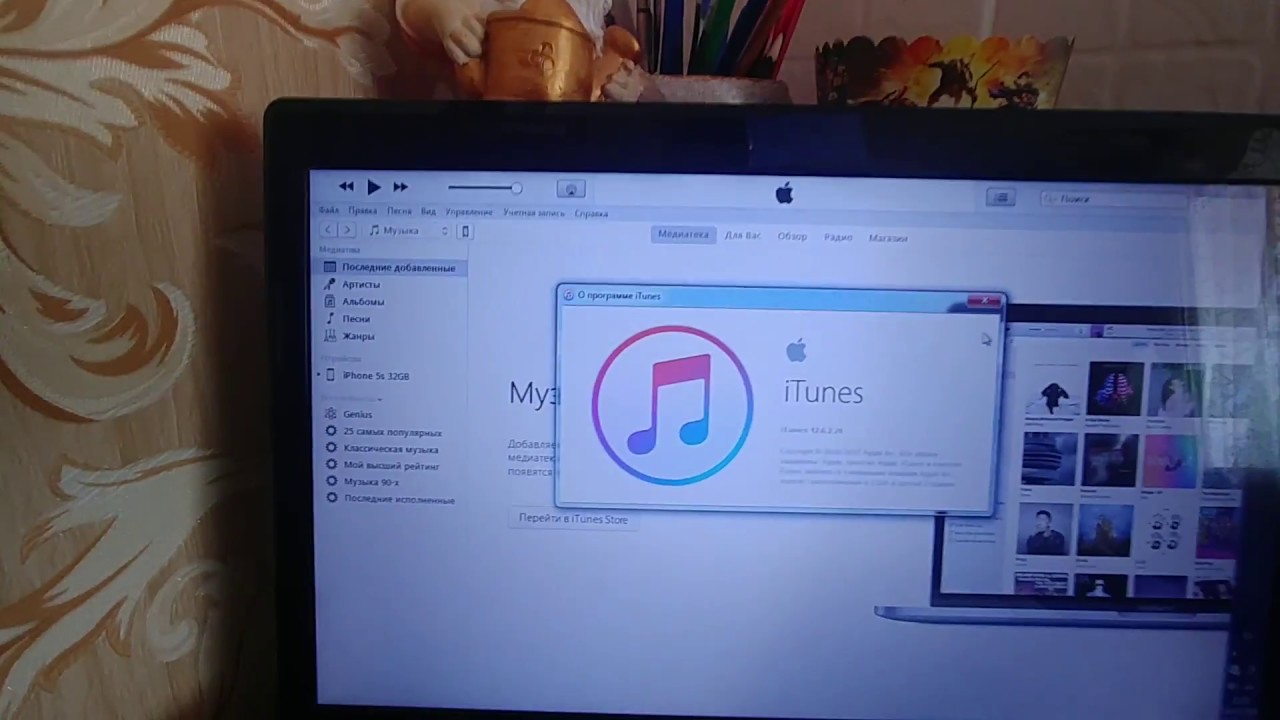Click the rewind/previous track button
The width and height of the screenshot is (1280, 720).
[x=346, y=186]
